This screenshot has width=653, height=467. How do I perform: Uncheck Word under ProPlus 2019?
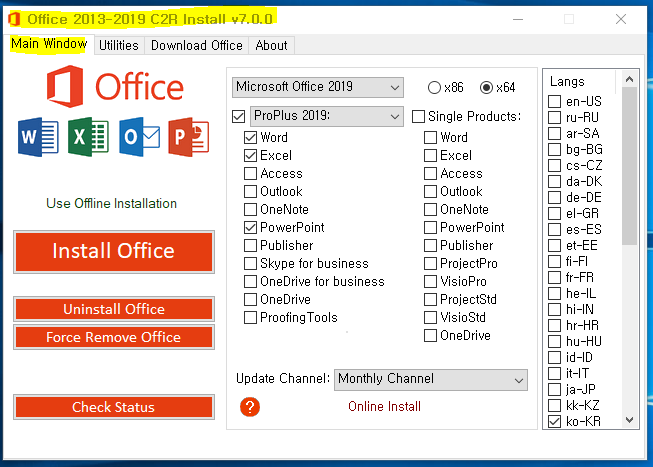click(250, 137)
